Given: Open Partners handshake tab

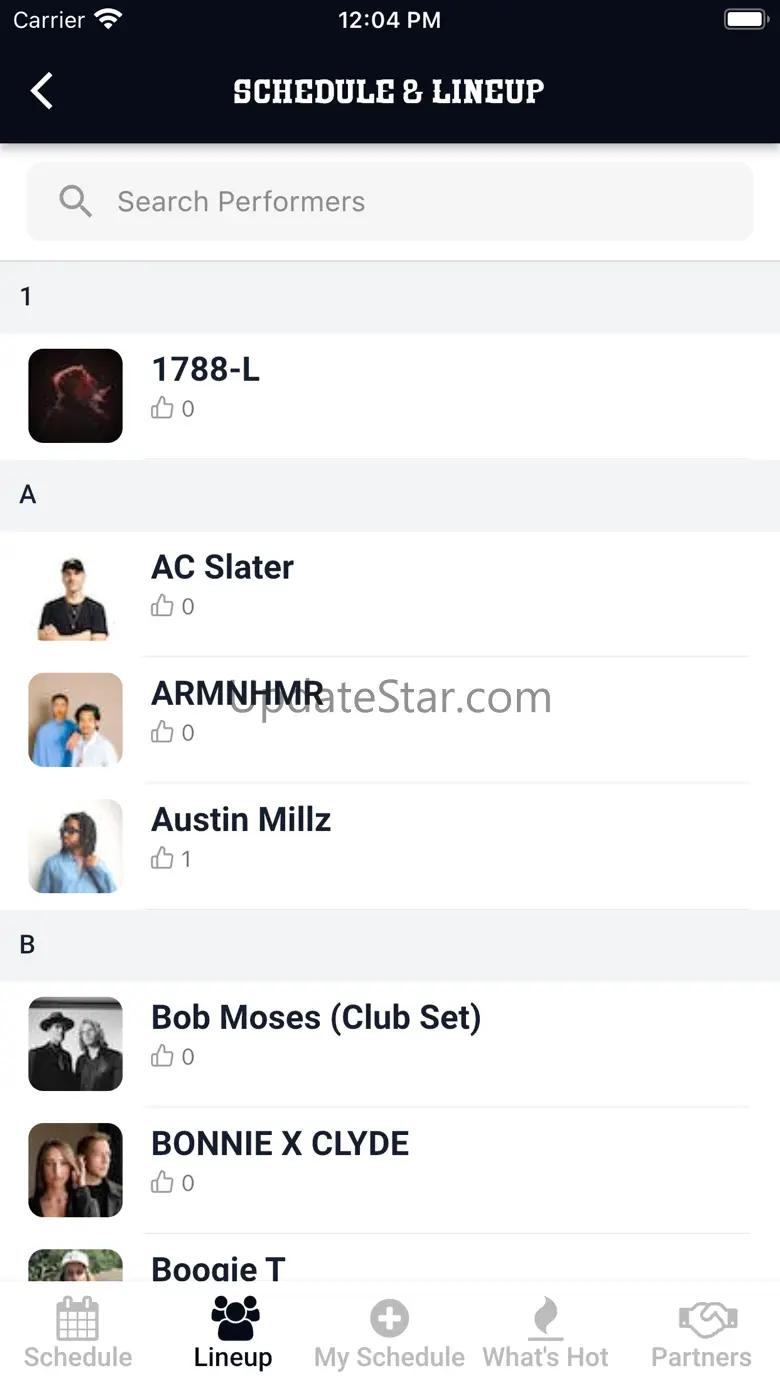Looking at the screenshot, I should click(x=701, y=1332).
